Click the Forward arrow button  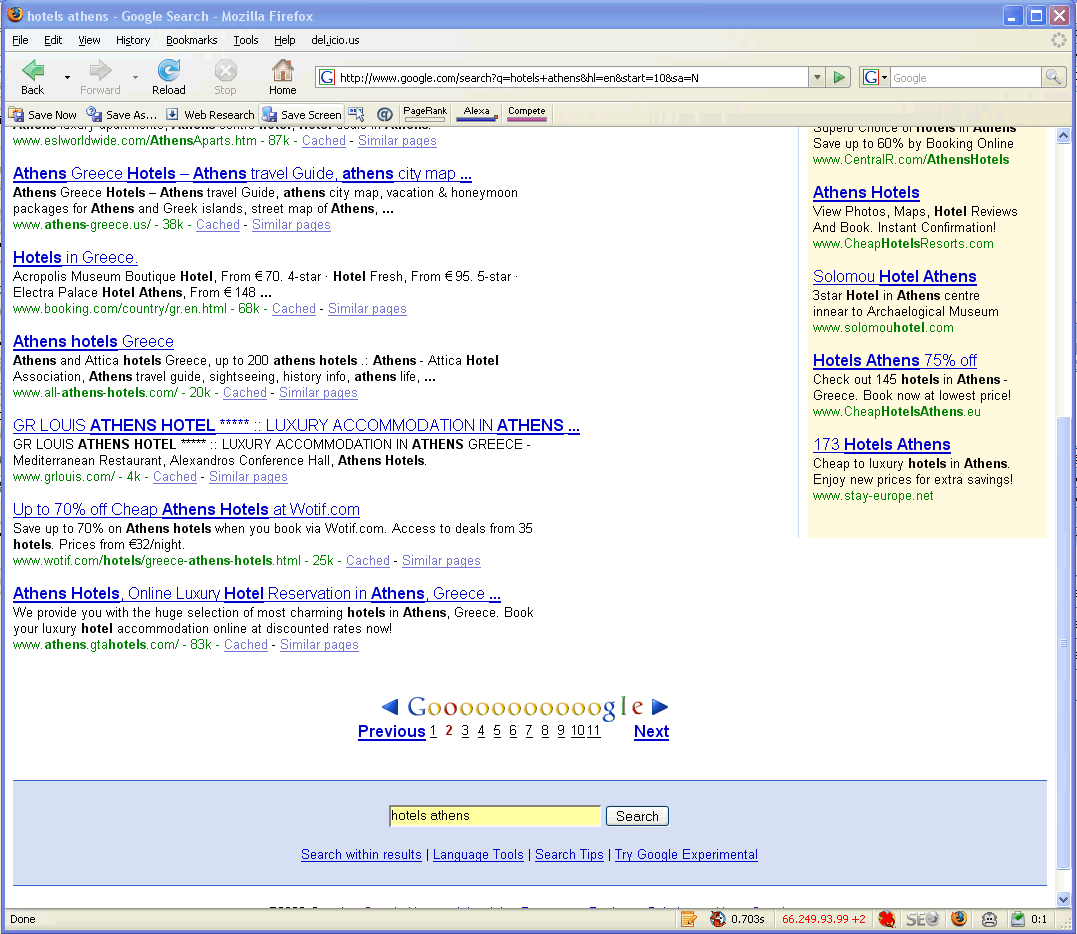100,77
